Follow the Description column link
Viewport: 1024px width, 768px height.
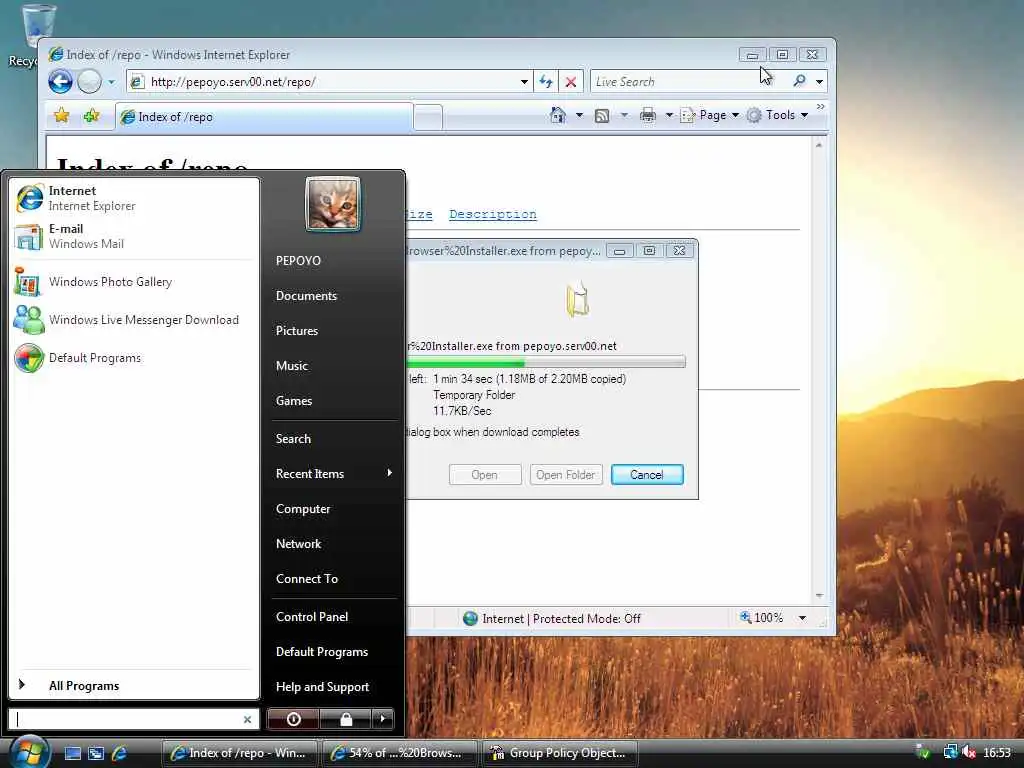pyautogui.click(x=492, y=214)
